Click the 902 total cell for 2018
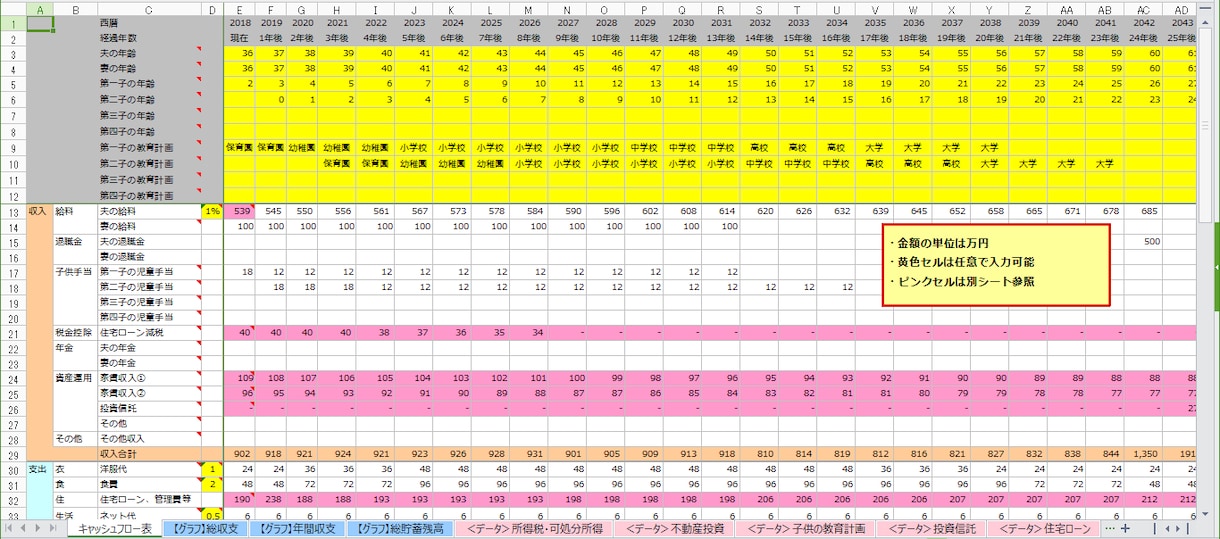The height and width of the screenshot is (539, 1220). [x=239, y=454]
